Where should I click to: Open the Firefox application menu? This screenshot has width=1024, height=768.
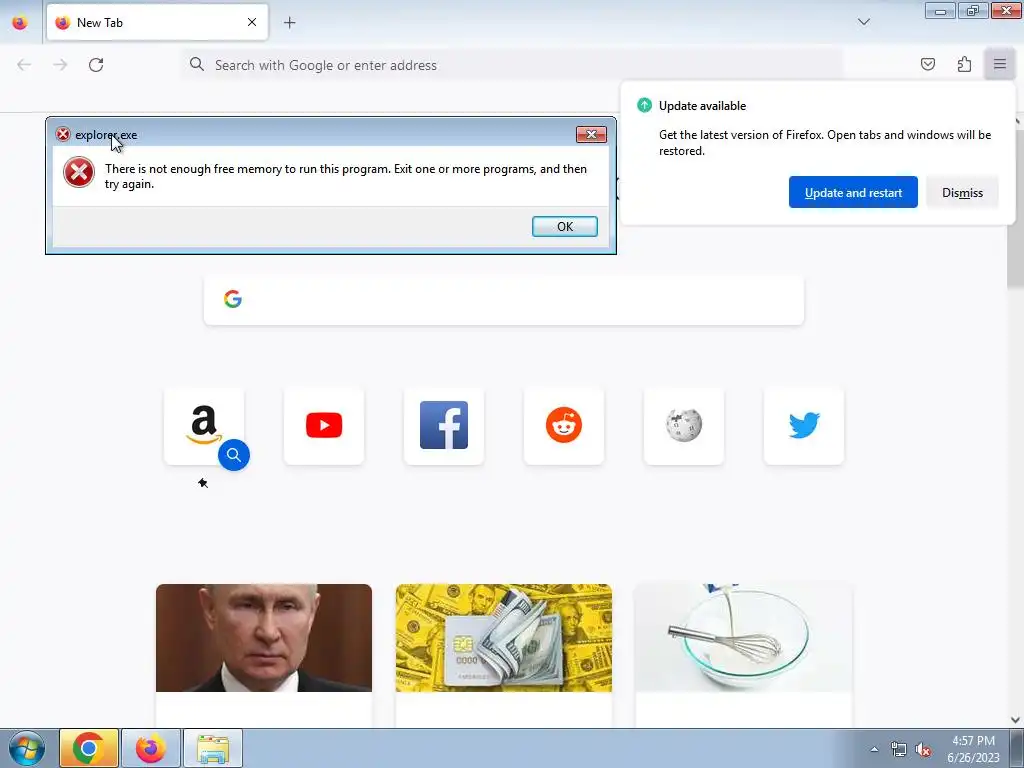pyautogui.click(x=999, y=64)
